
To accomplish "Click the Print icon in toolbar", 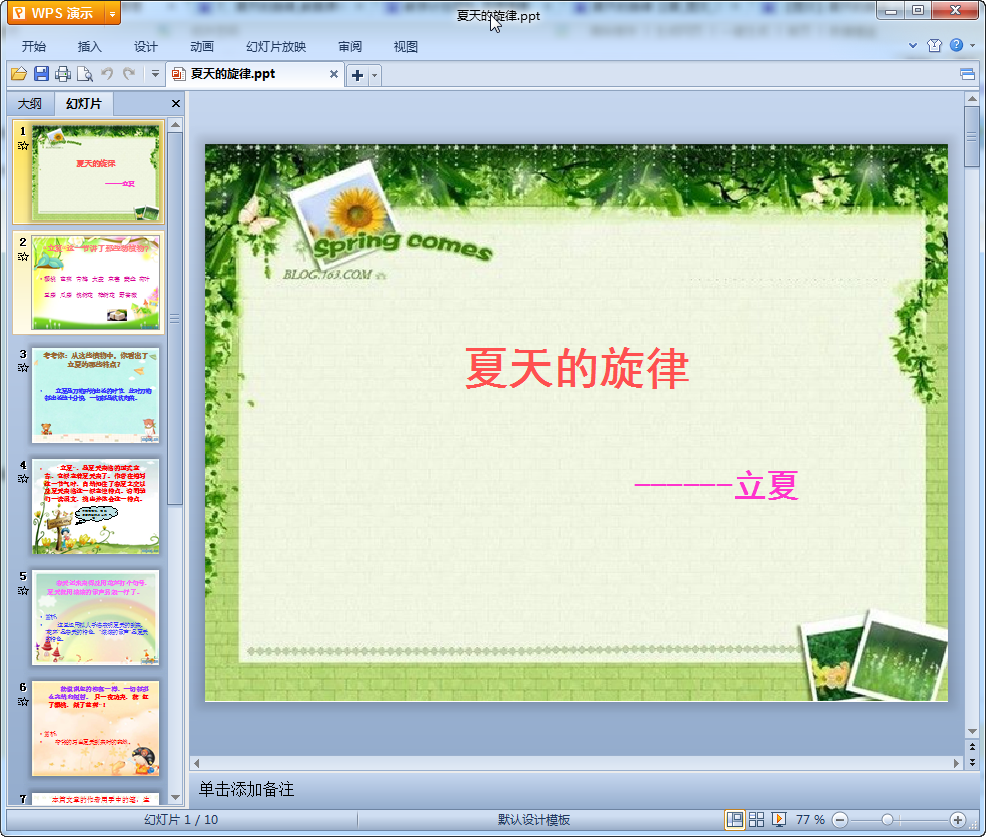I will coord(63,74).
